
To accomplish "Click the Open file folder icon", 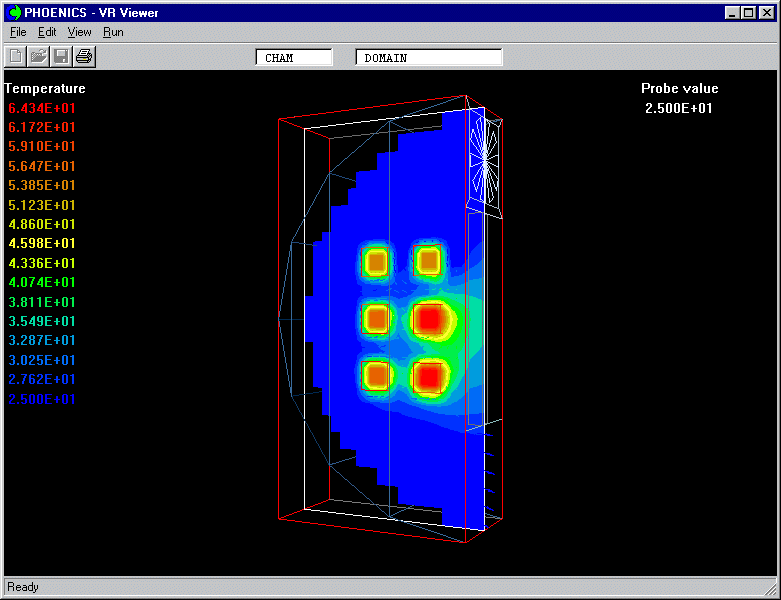I will (x=38, y=56).
